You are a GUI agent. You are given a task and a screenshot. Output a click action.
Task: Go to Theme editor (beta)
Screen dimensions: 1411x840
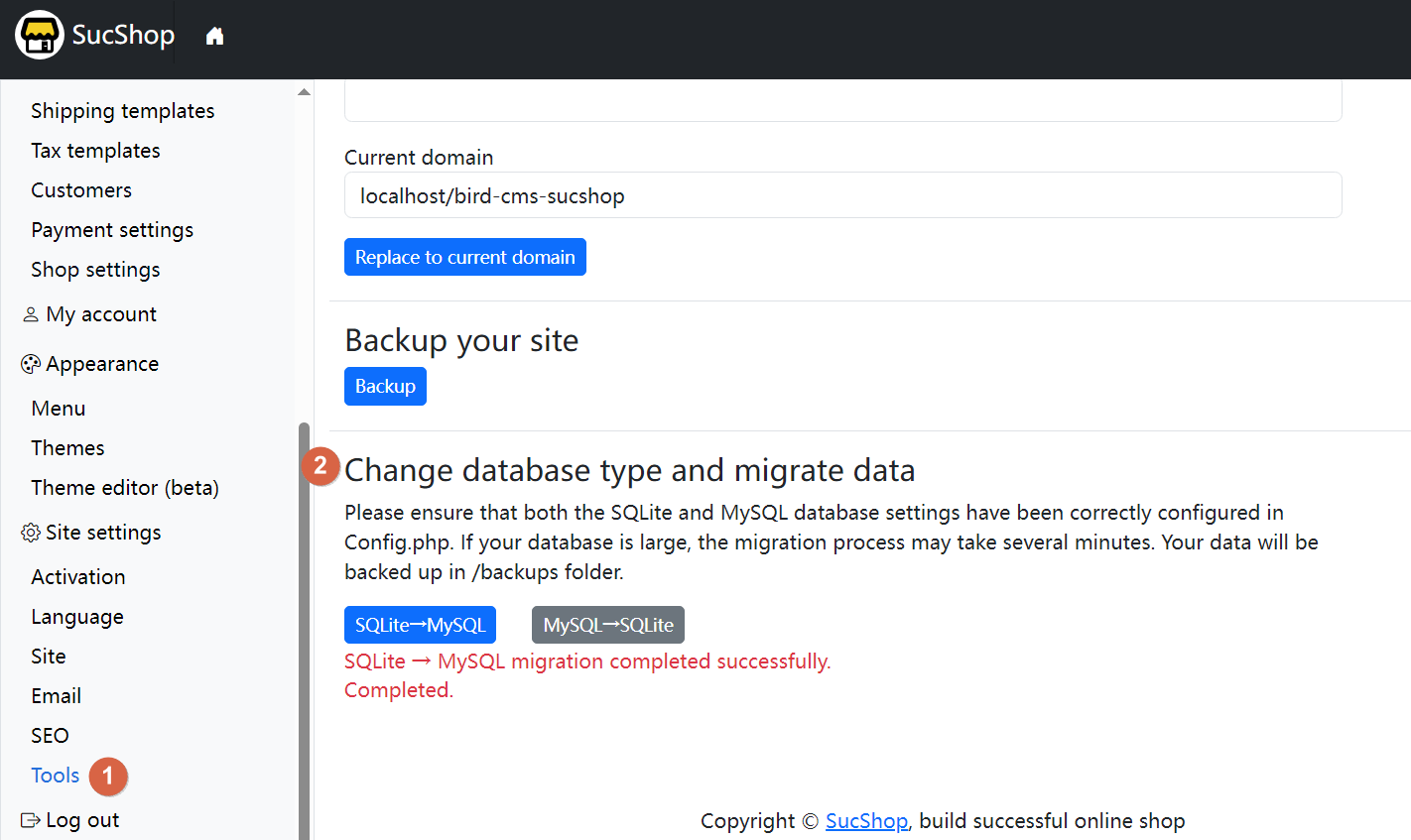click(x=125, y=488)
